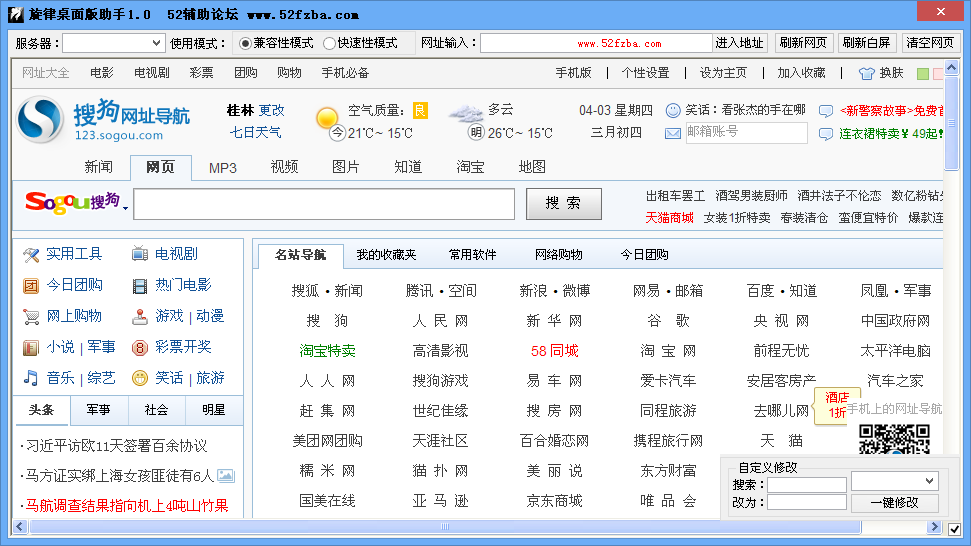Click the 网址输入 address field

click(596, 43)
